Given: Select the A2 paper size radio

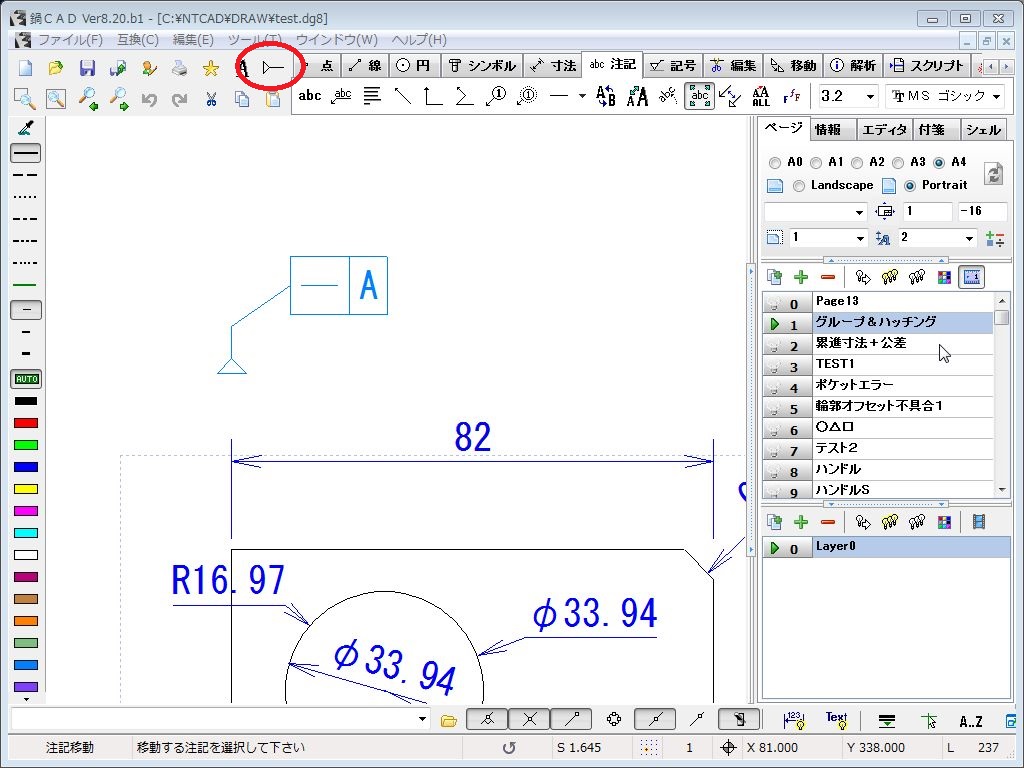Looking at the screenshot, I should coord(857,163).
